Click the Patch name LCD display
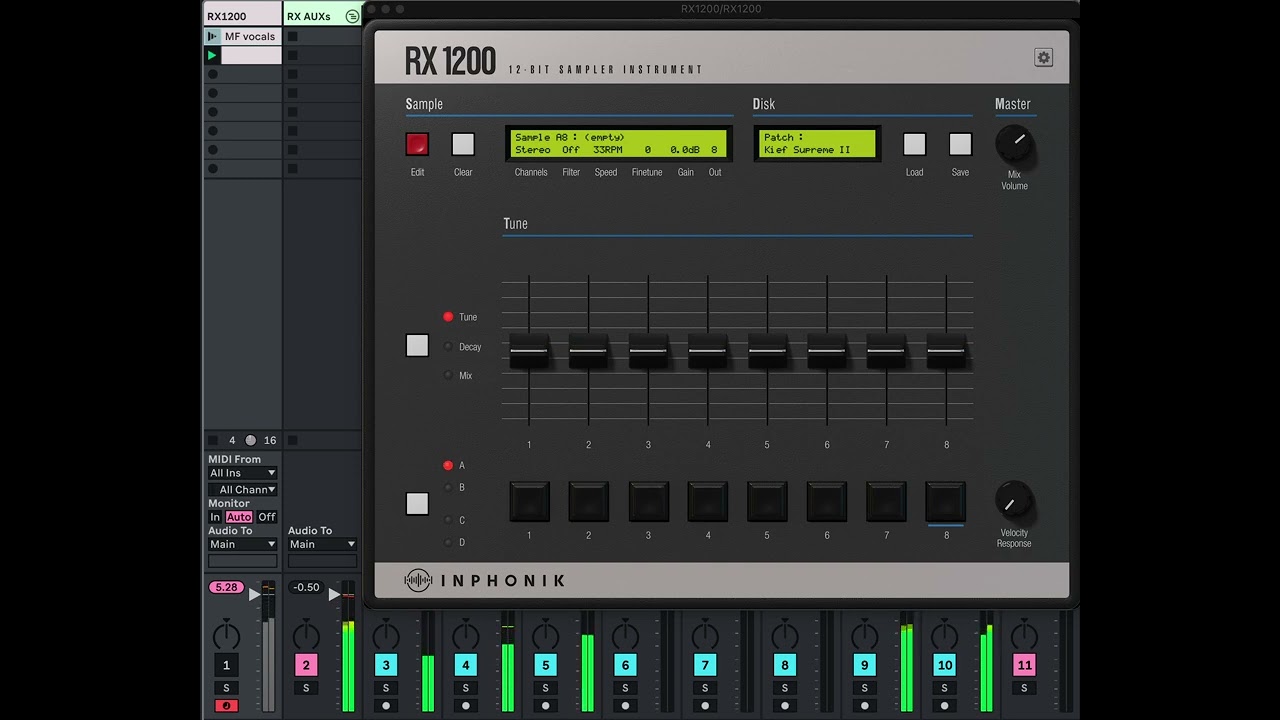Screen dimensions: 1280x720 pos(817,143)
